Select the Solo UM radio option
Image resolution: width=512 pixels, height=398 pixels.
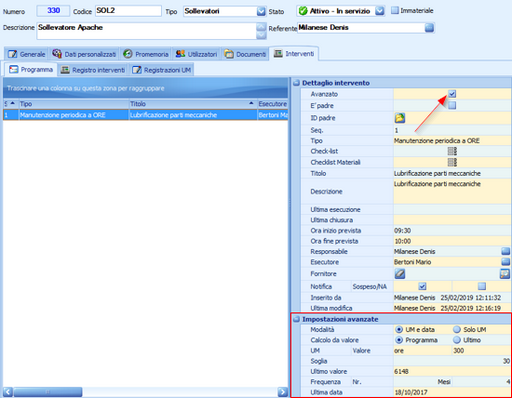tap(457, 329)
